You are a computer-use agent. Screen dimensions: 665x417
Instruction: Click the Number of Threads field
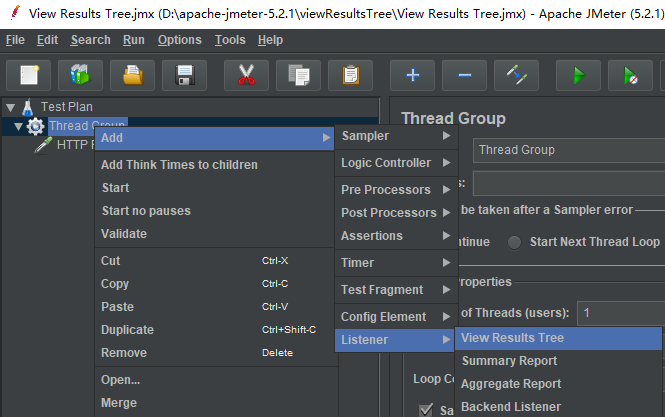pos(621,313)
